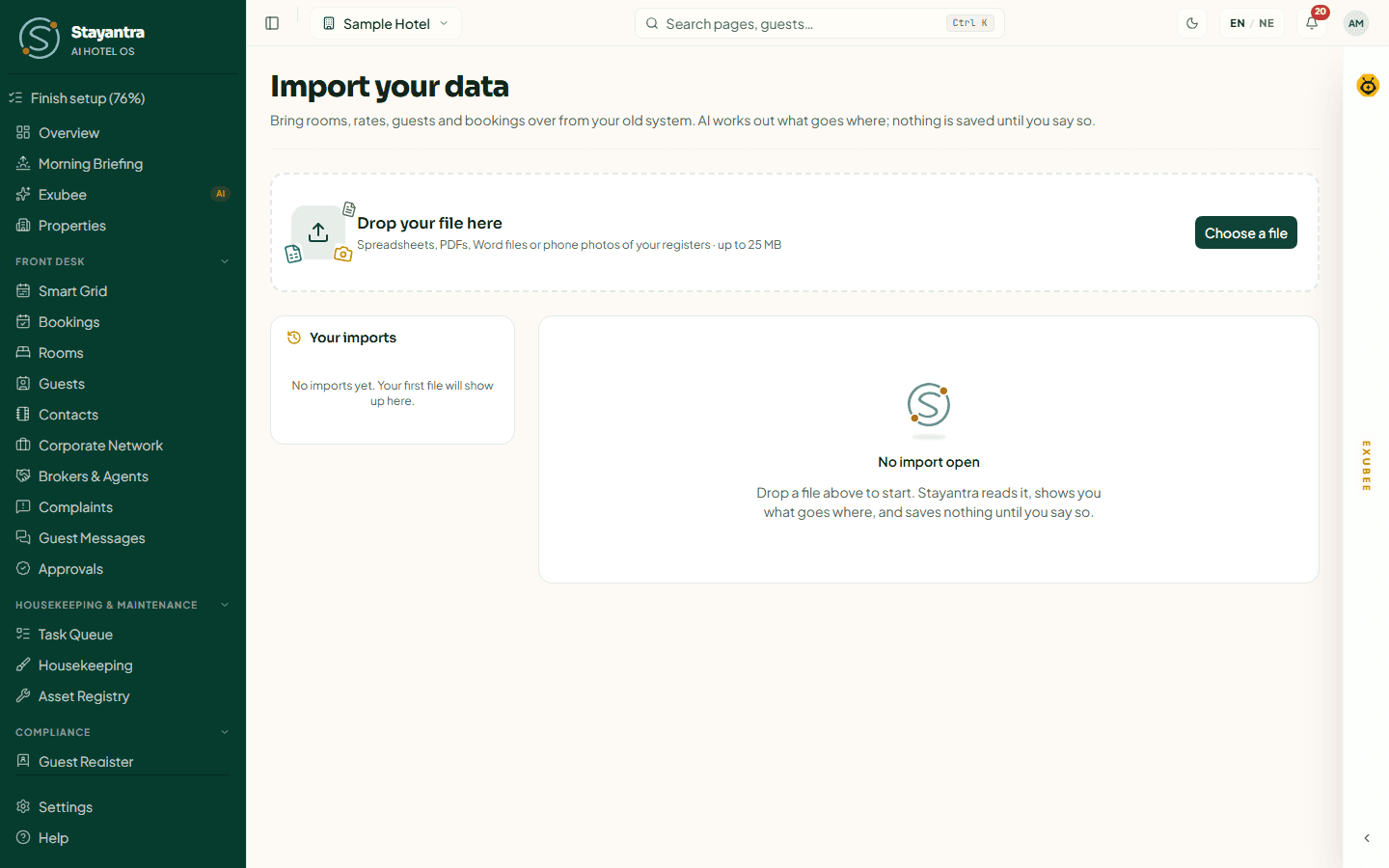Open Brokers & Agents
The height and width of the screenshot is (868, 1389).
coord(123,476)
